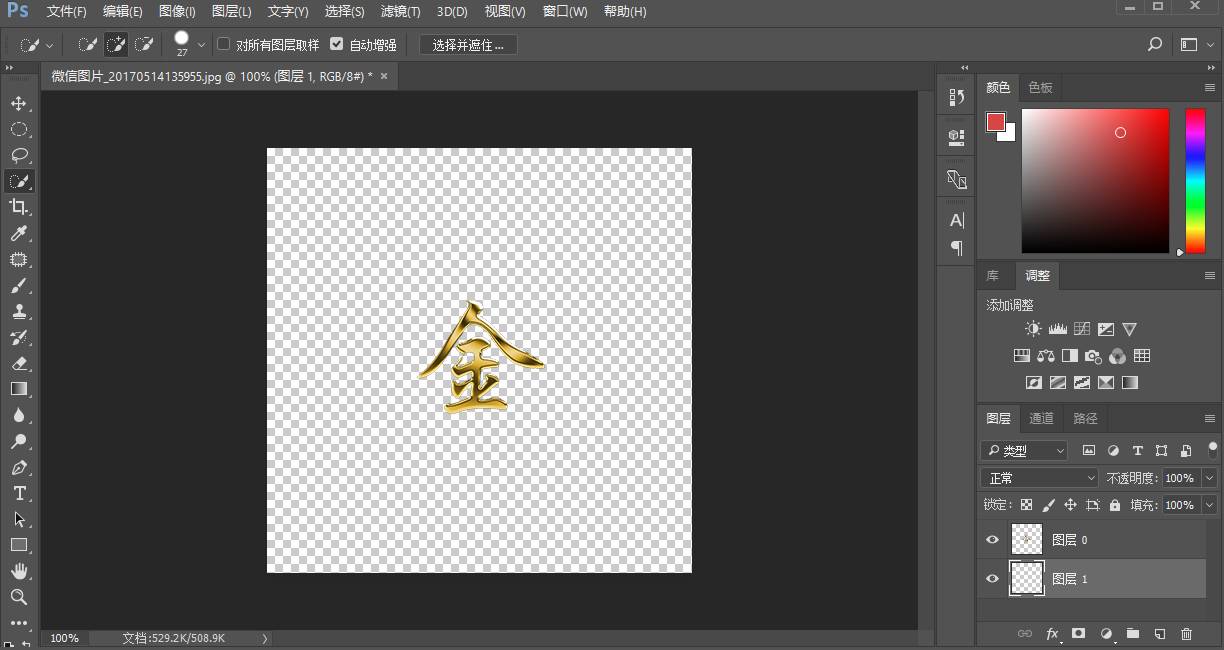Open the blend mode 正常 dropdown
Image resolution: width=1224 pixels, height=650 pixels.
1040,478
